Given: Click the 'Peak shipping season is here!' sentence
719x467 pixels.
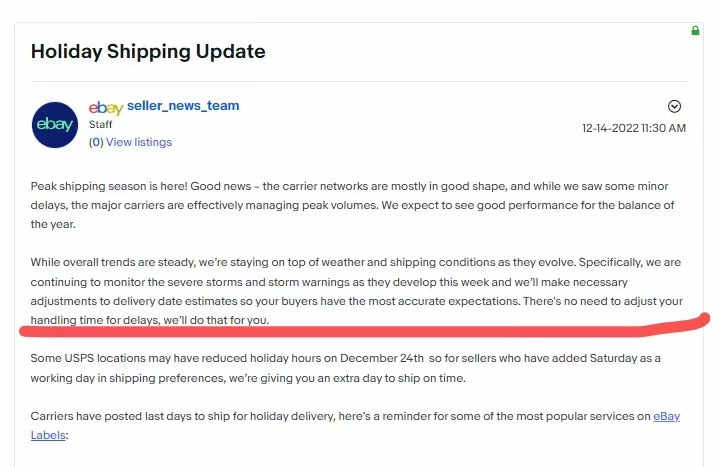Looking at the screenshot, I should tap(109, 186).
